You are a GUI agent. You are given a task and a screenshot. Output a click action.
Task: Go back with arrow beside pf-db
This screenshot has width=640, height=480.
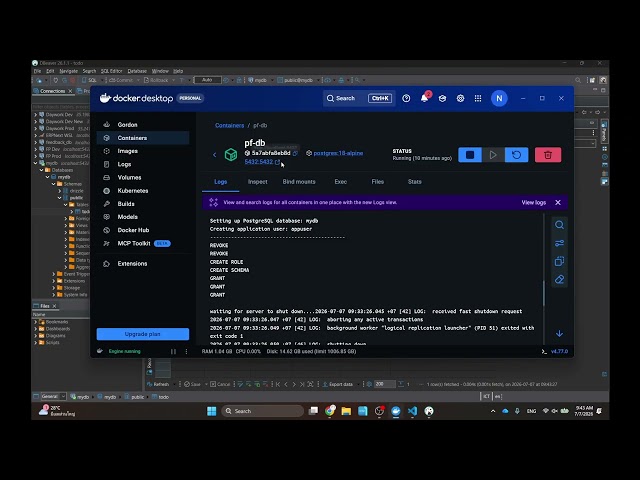(215, 155)
